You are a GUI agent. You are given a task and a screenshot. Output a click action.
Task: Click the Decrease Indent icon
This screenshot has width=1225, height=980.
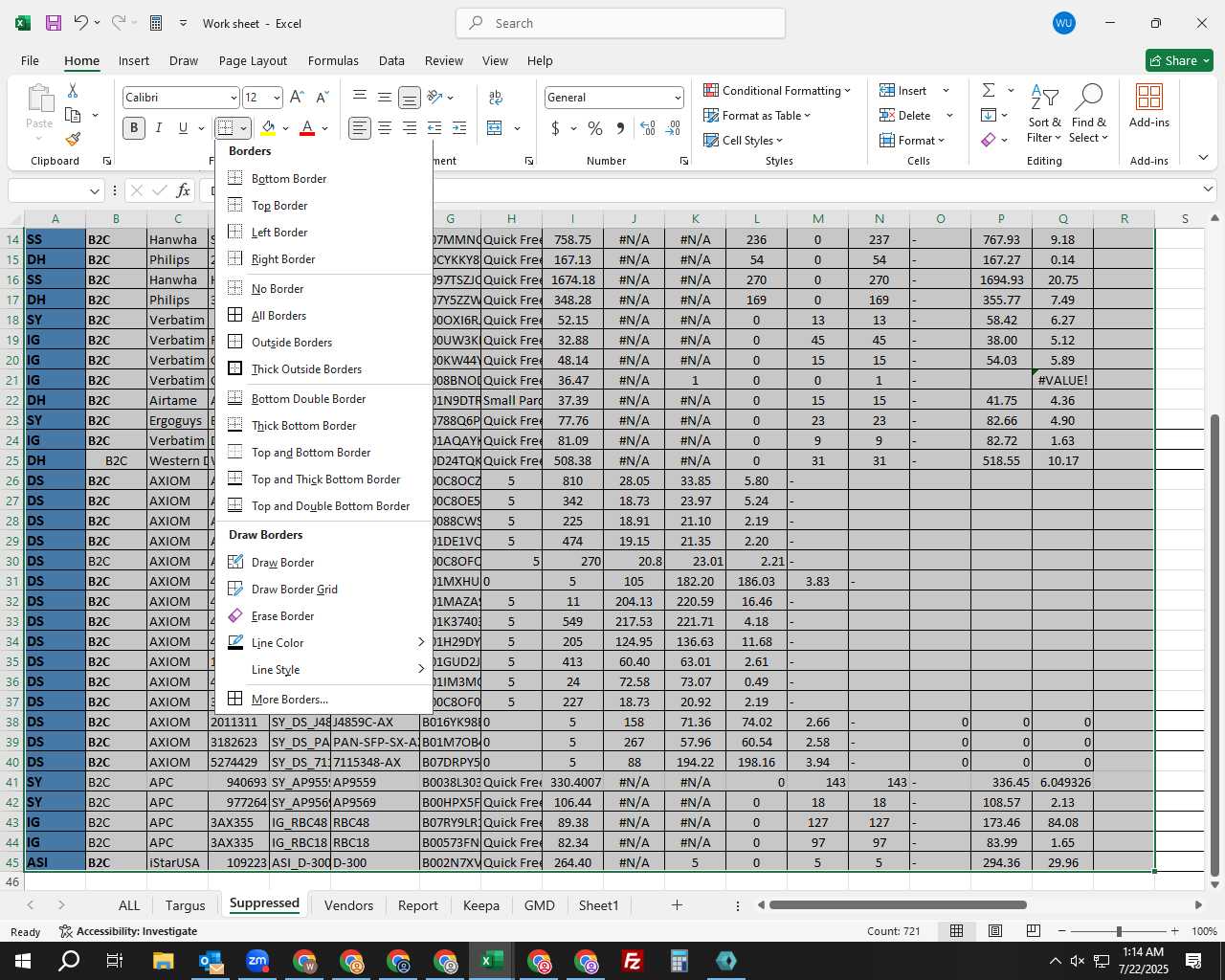point(434,127)
